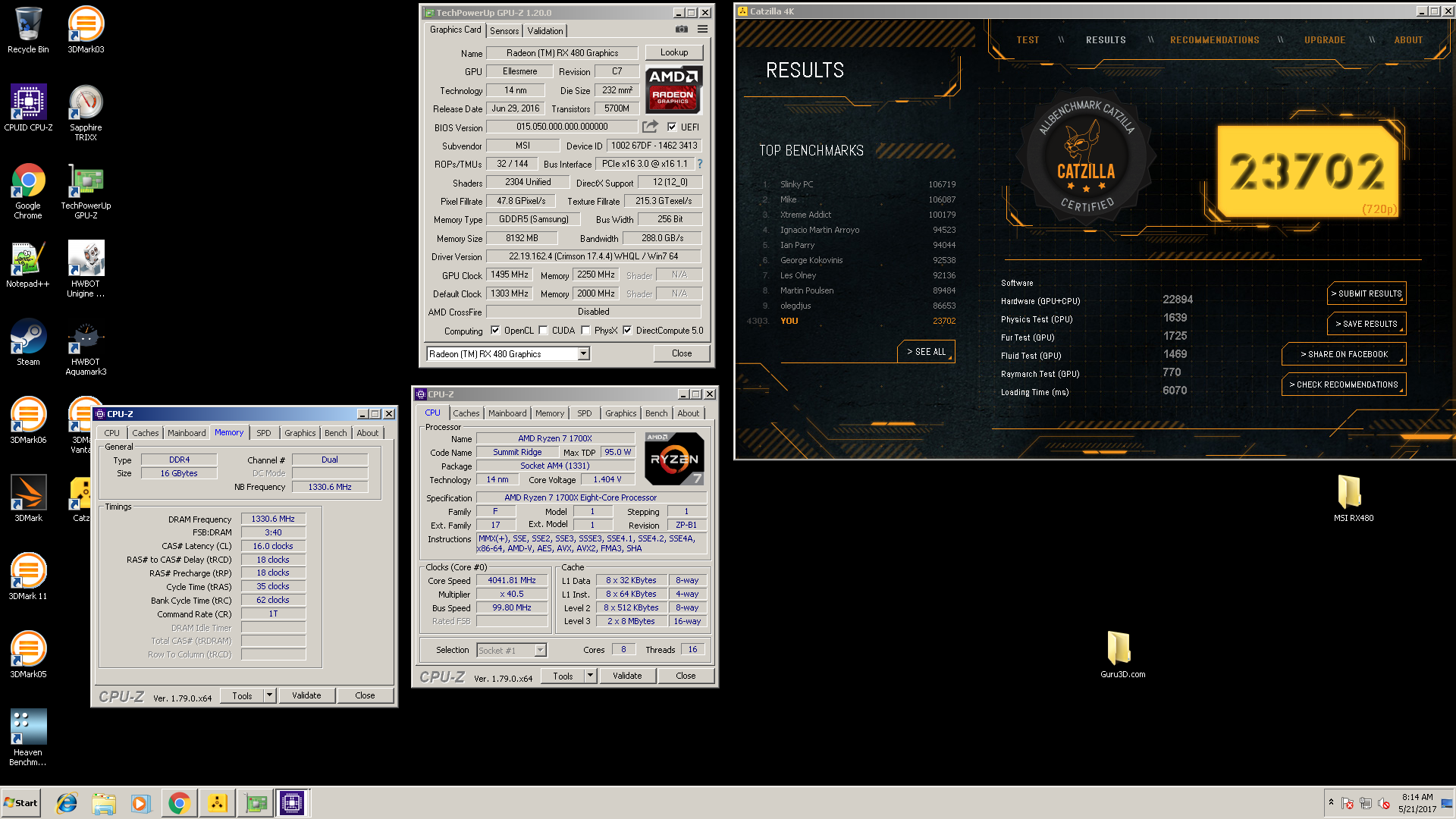Viewport: 1456px width, 819px height.
Task: Expand the Radeon RX 480 graphics card dropdown
Action: (583, 353)
